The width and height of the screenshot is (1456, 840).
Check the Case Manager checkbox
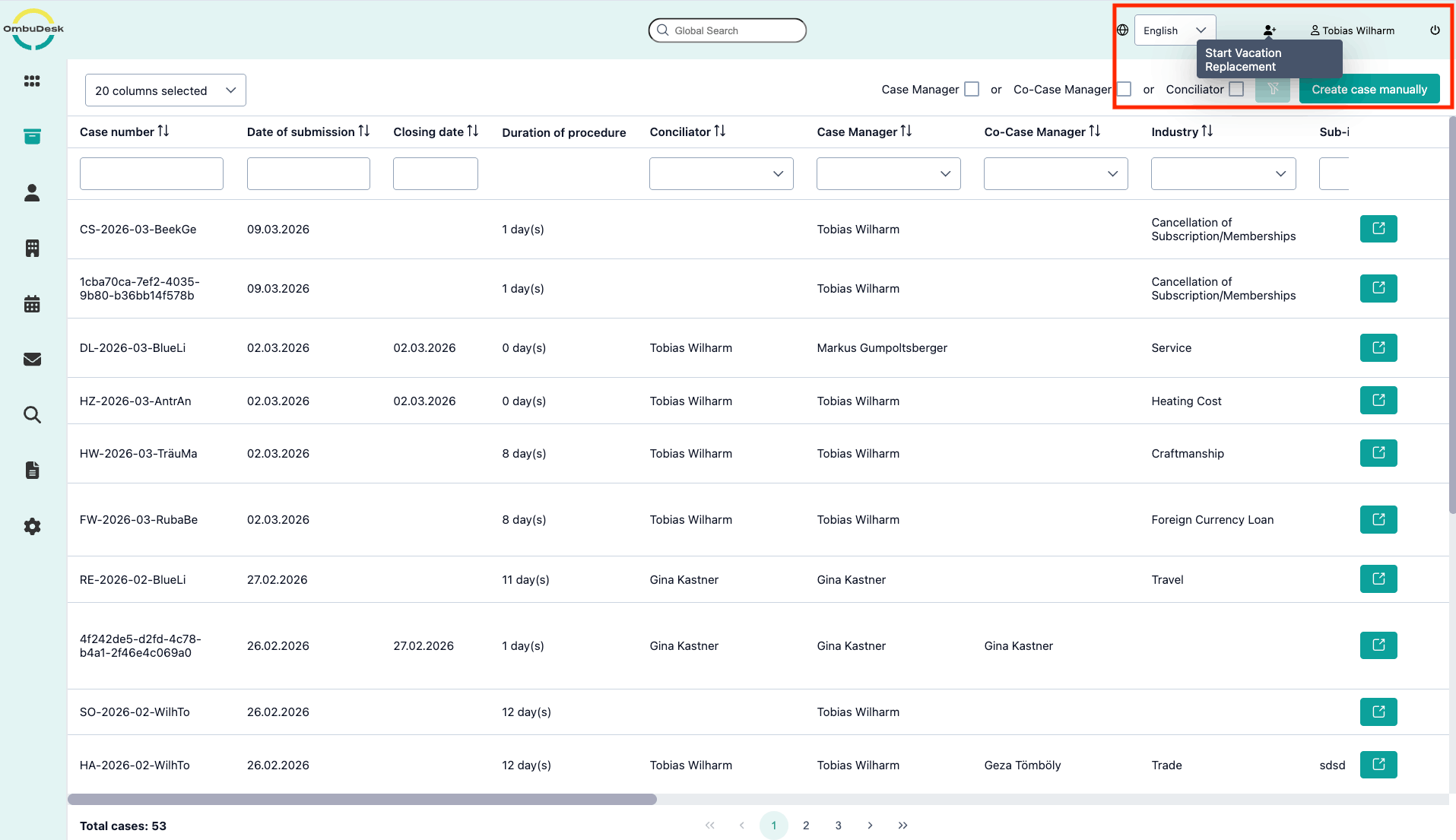[x=971, y=90]
